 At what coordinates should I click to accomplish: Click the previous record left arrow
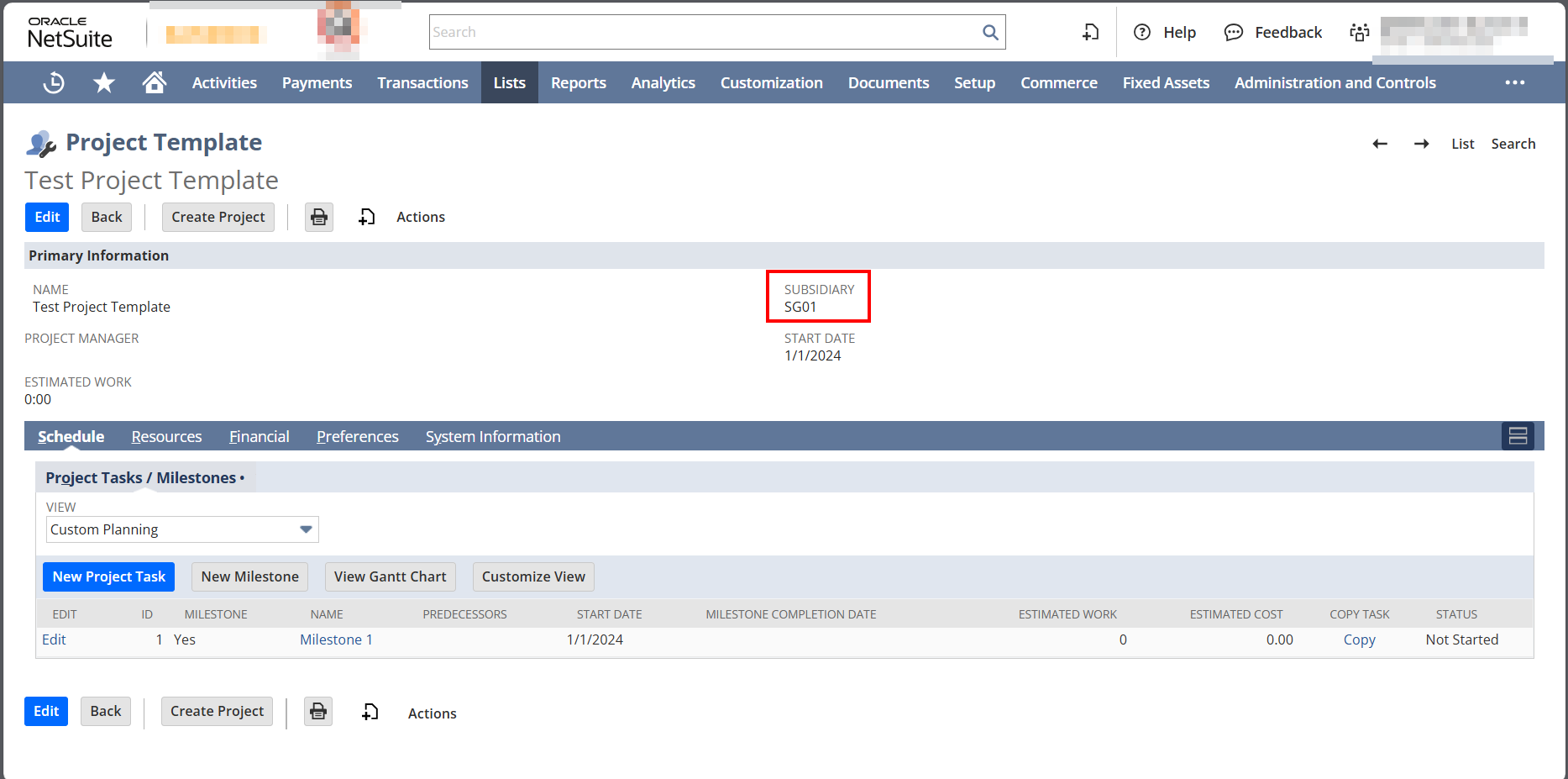(x=1380, y=144)
